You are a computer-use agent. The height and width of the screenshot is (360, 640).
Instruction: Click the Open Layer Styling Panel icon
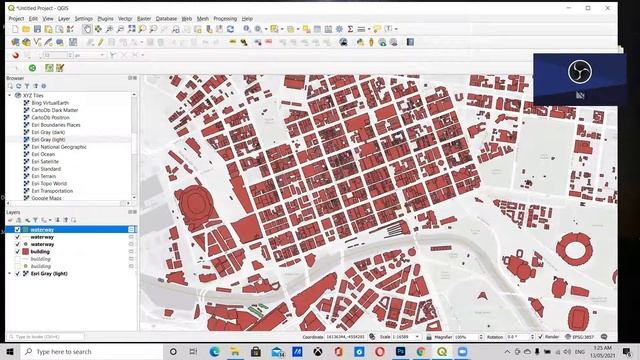tap(10, 220)
